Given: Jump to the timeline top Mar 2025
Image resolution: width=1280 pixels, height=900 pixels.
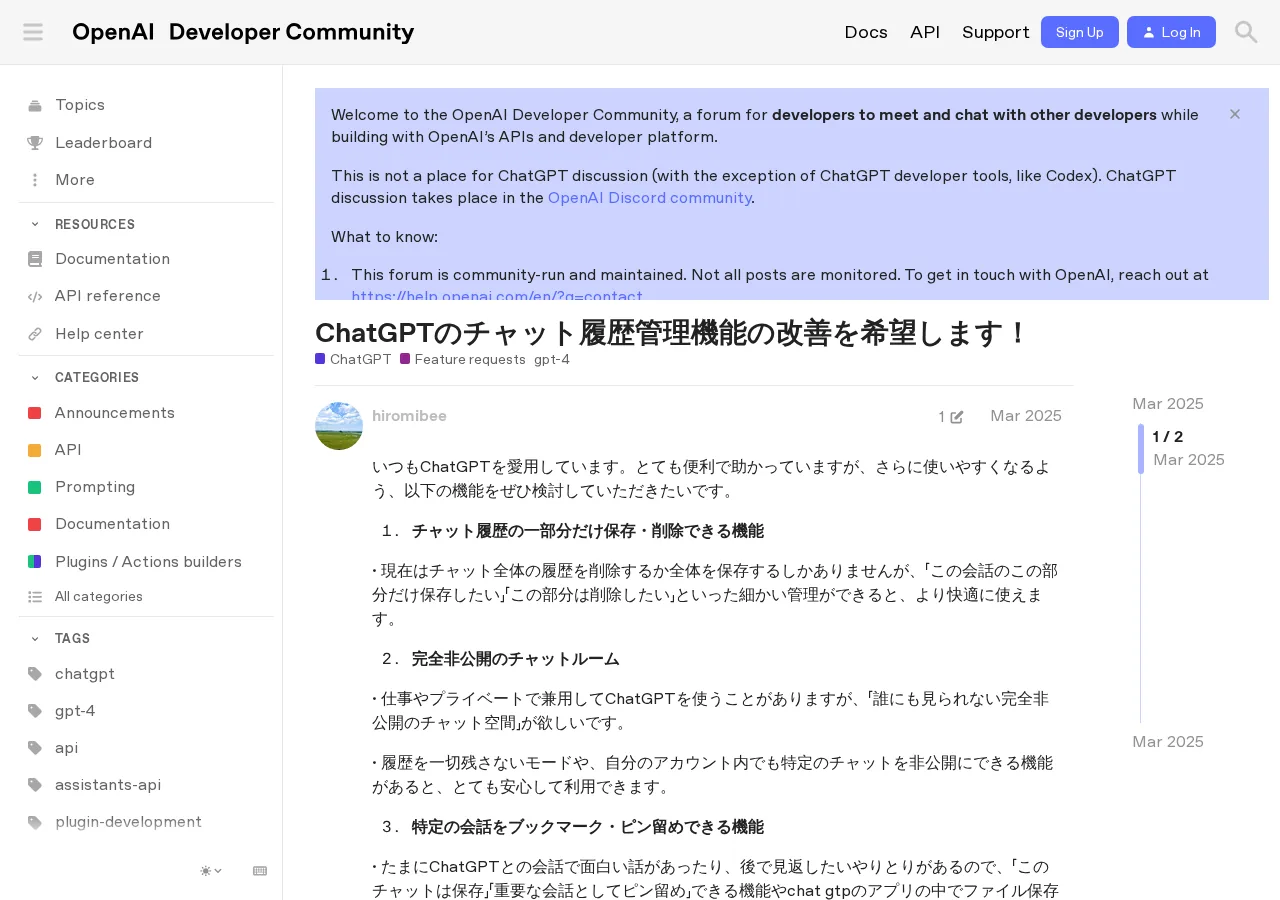Looking at the screenshot, I should (1168, 404).
